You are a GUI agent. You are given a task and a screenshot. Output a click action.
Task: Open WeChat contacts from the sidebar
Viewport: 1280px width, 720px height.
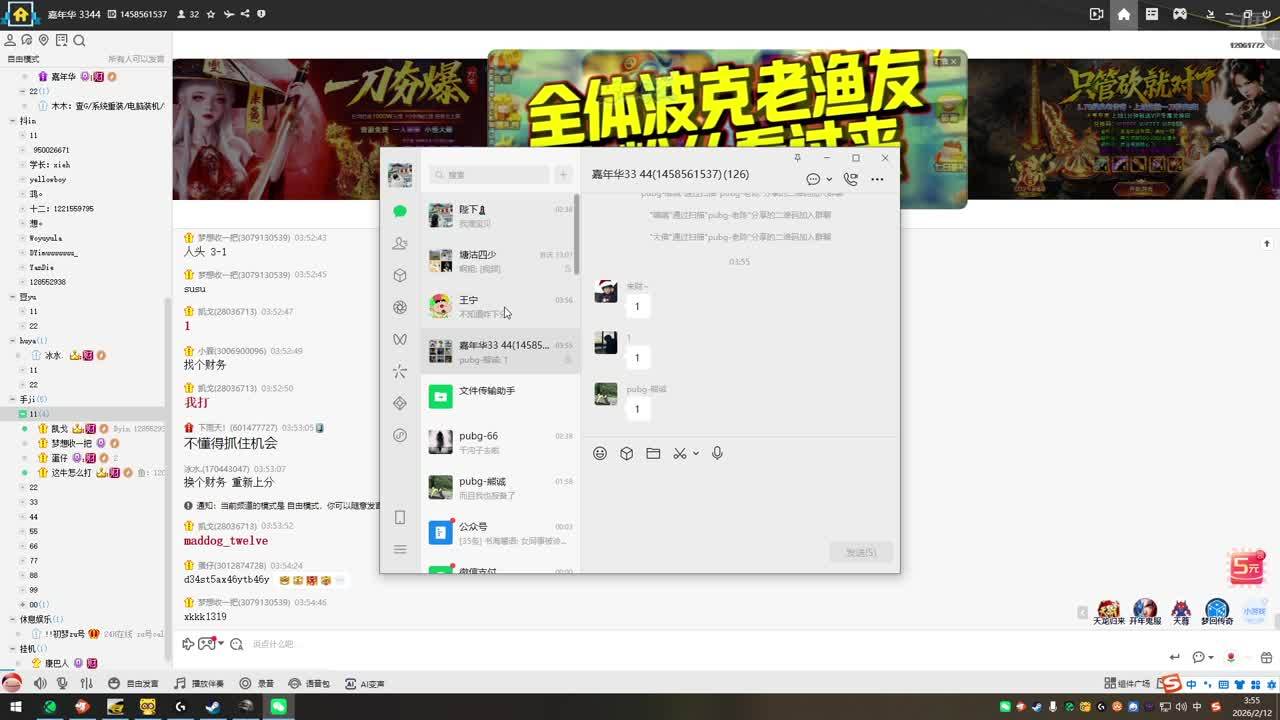click(400, 243)
